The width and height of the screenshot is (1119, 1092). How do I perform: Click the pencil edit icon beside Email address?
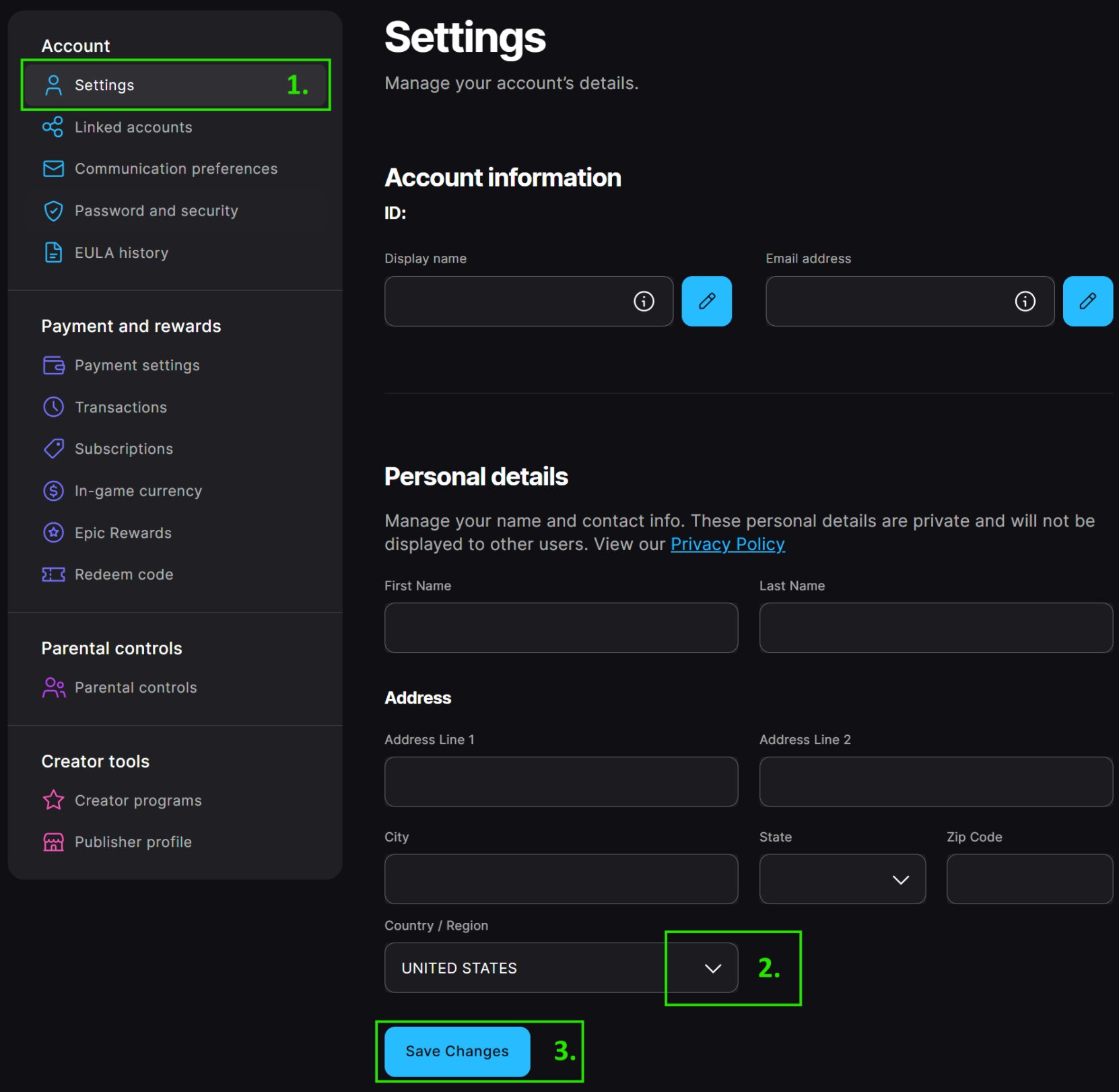point(1087,301)
